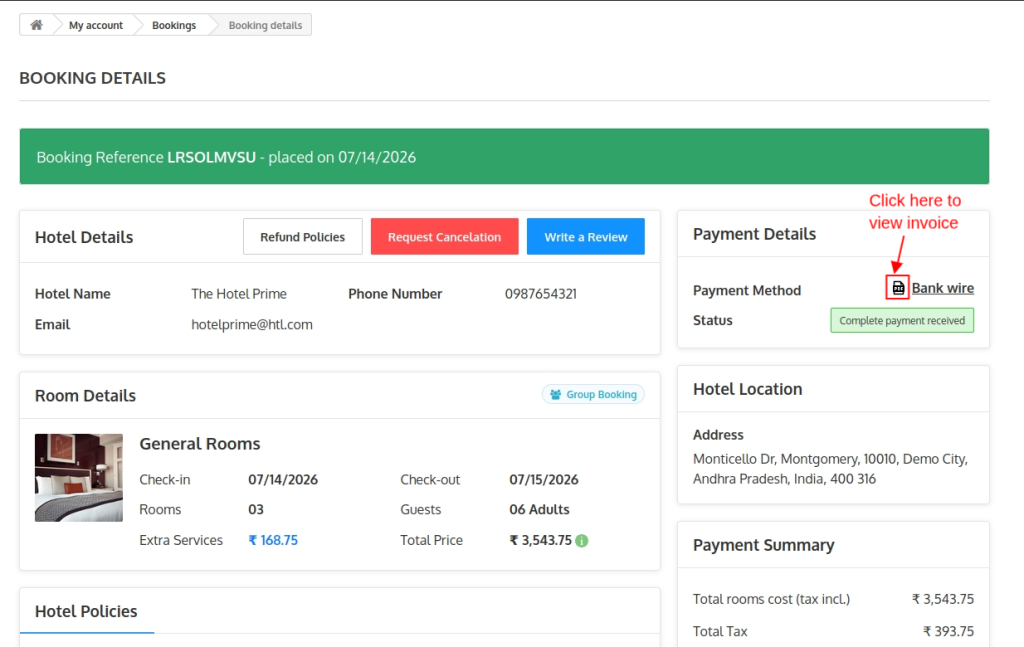Write a Review for the hotel
The width and height of the screenshot is (1024, 647).
coord(586,236)
